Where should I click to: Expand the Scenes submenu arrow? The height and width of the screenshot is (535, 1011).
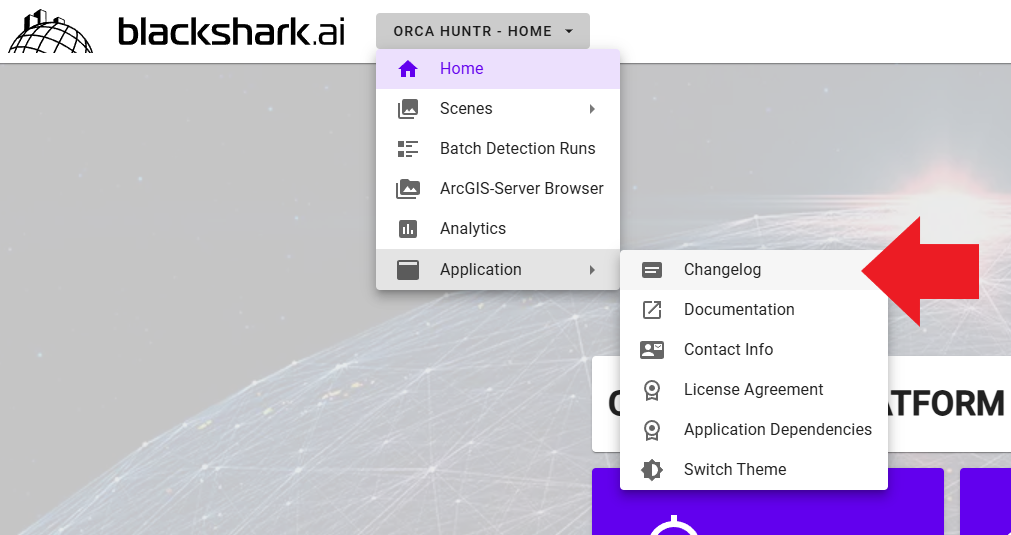592,109
